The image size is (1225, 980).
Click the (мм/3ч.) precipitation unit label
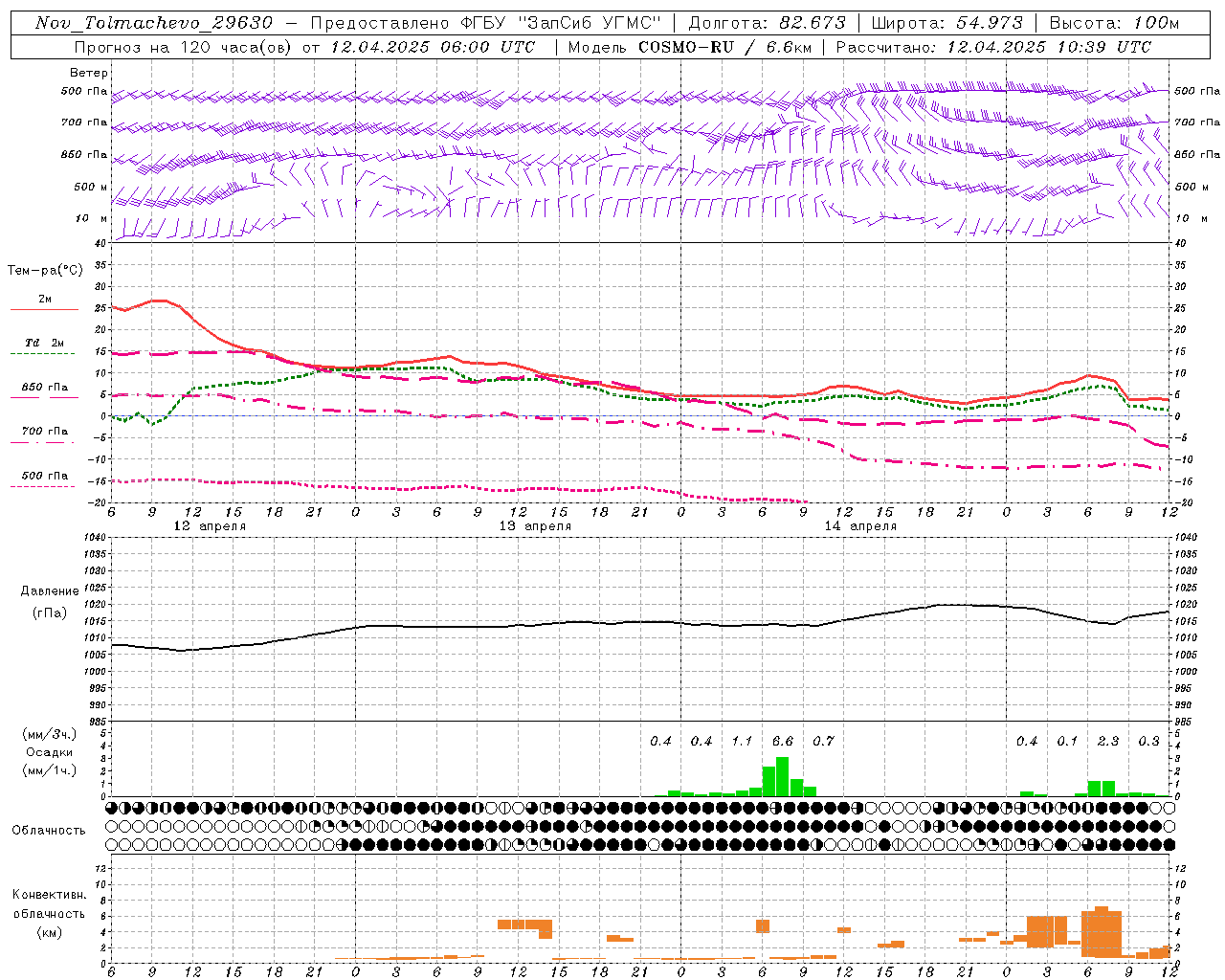pos(50,734)
